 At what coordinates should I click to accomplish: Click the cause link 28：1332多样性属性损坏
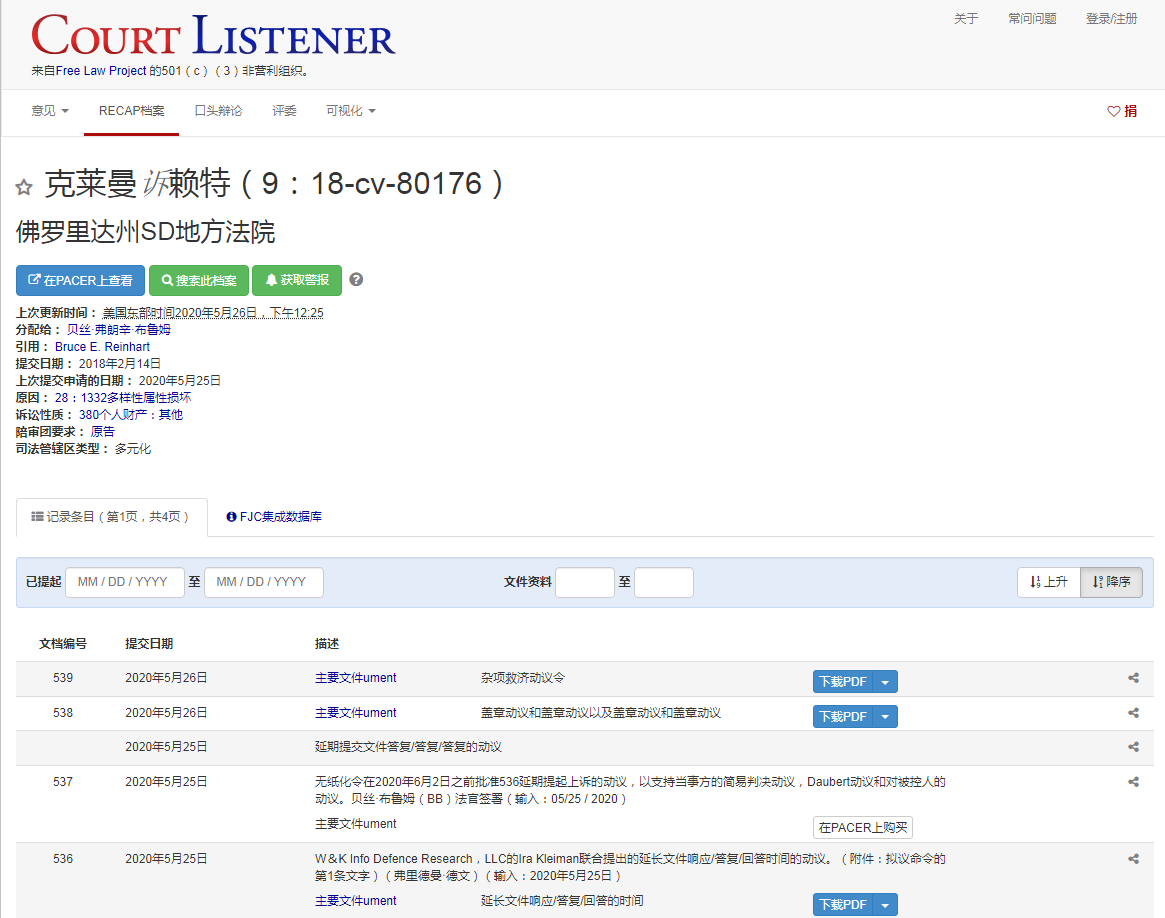(x=123, y=398)
